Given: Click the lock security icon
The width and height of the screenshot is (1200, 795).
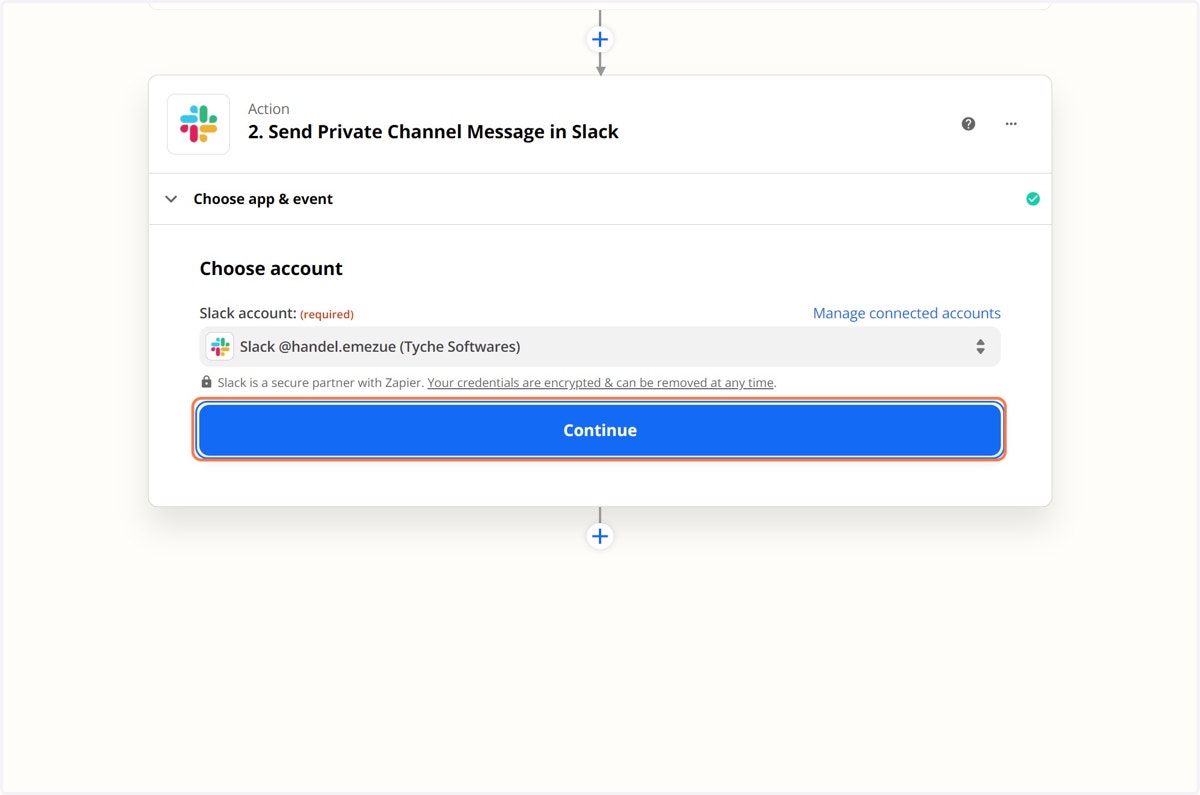Looking at the screenshot, I should (206, 382).
